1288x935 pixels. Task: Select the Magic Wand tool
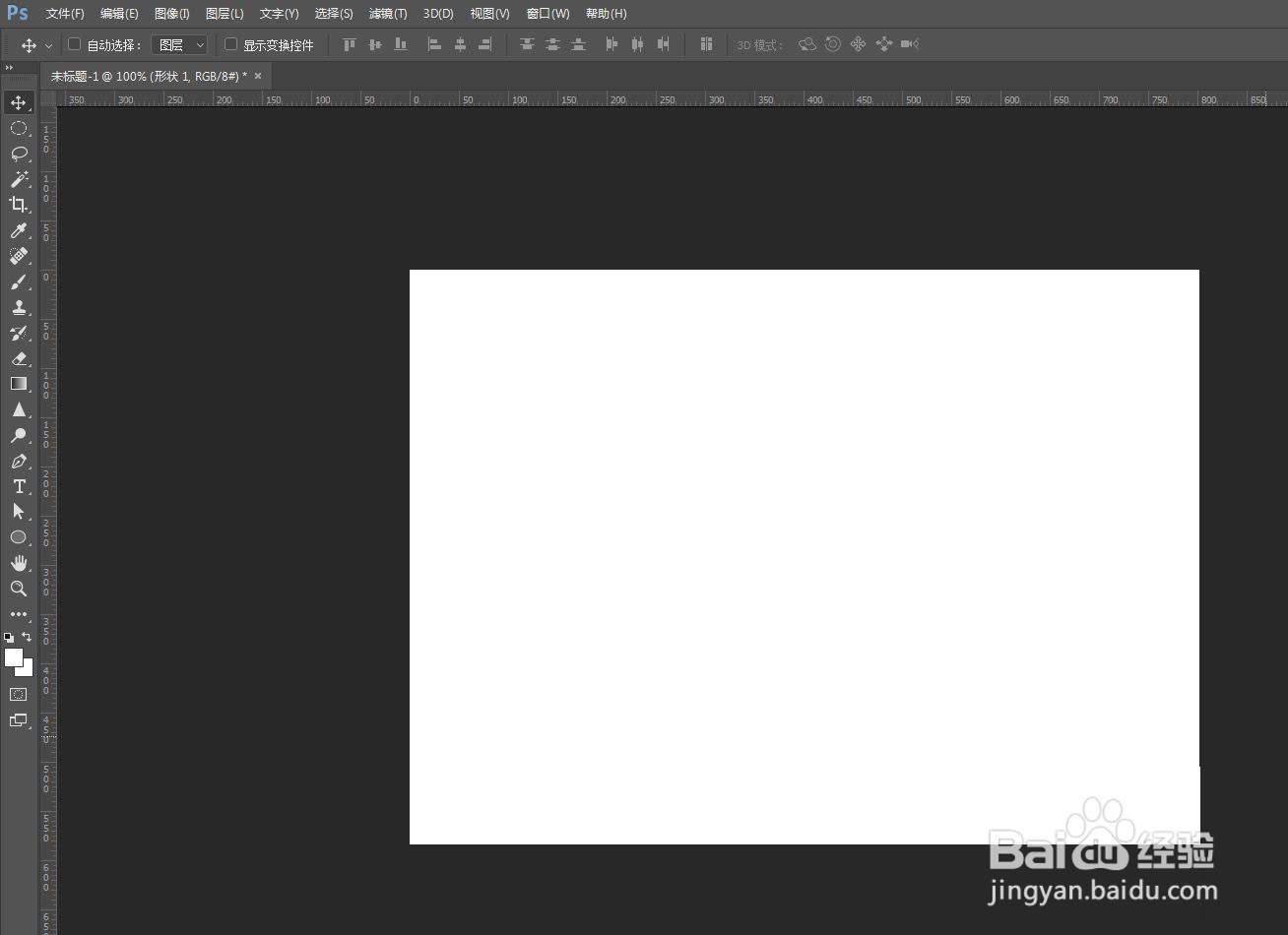pos(19,179)
